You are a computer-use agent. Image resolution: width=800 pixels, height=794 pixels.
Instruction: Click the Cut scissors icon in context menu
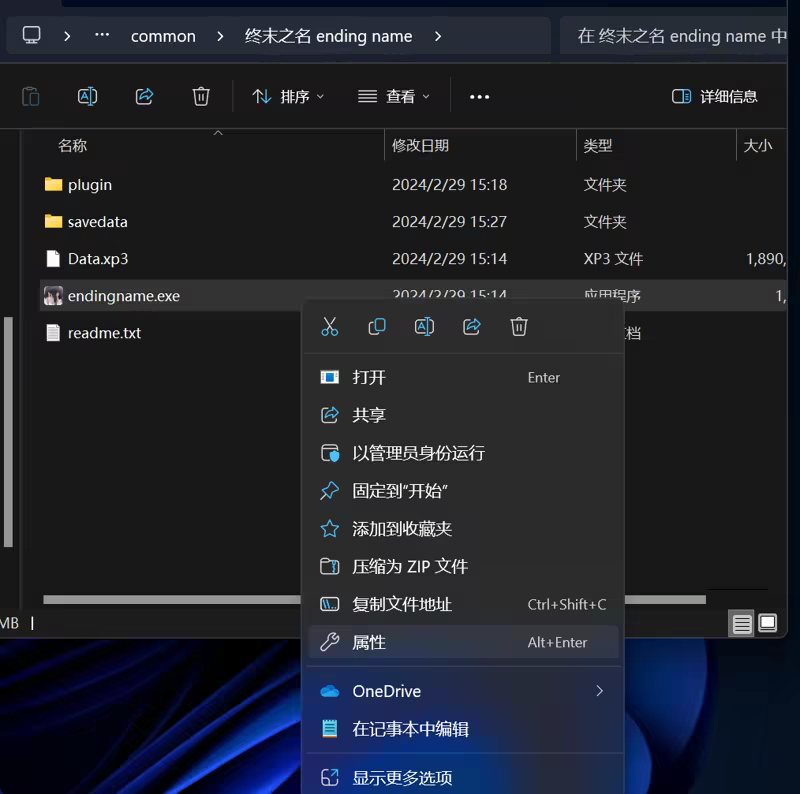point(330,326)
